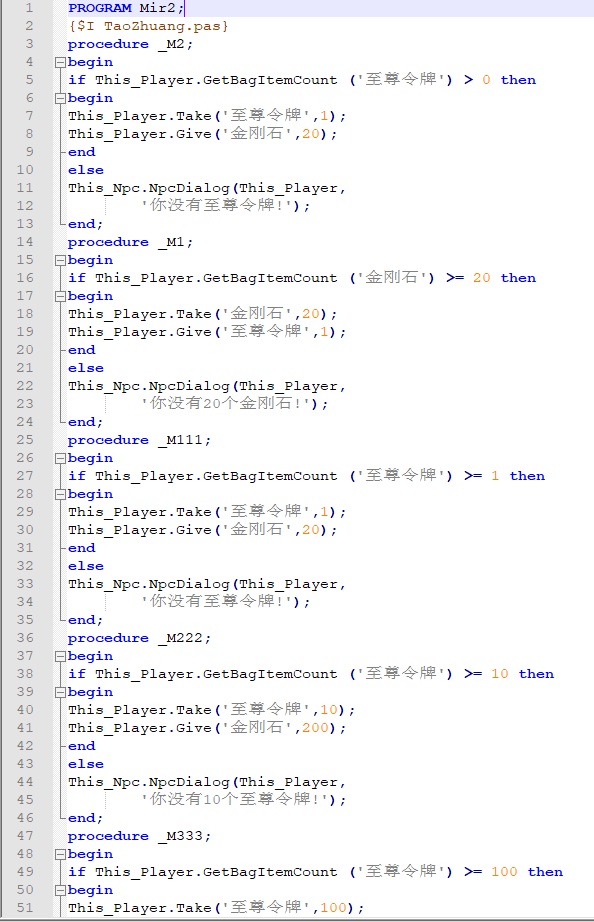The width and height of the screenshot is (594, 922).
Task: Place cursor on 'procedure _M222;' line
Action: tap(139, 638)
